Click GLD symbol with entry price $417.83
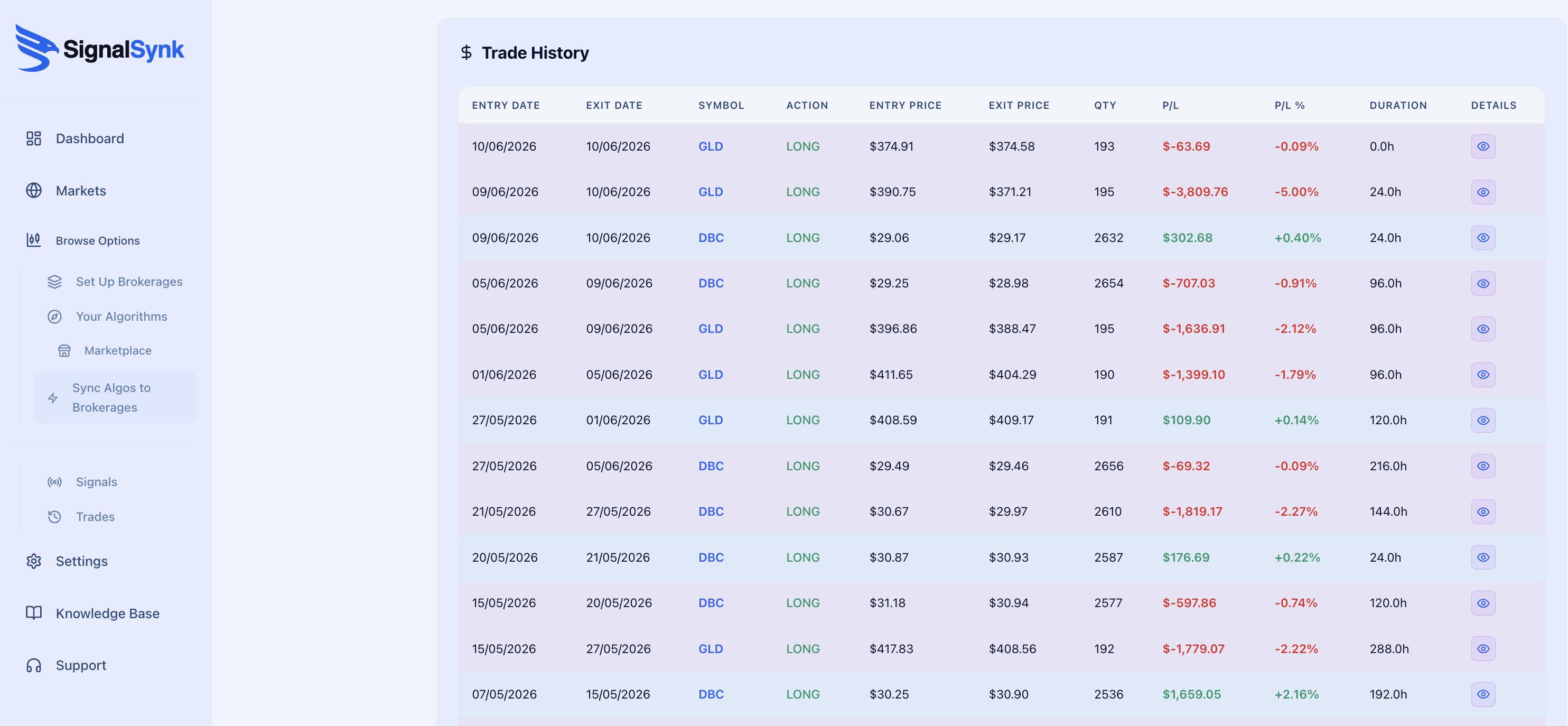This screenshot has width=1568, height=726. (711, 648)
